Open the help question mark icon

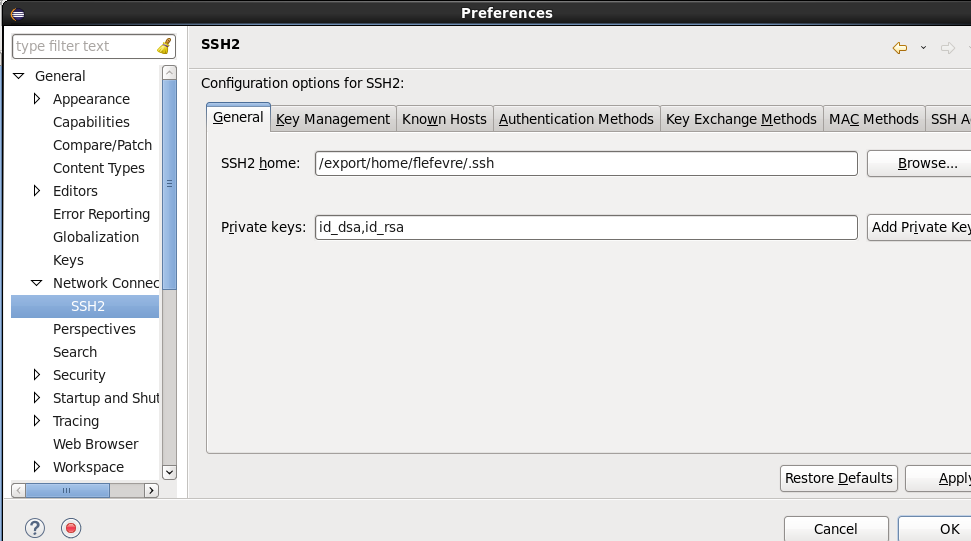click(35, 528)
